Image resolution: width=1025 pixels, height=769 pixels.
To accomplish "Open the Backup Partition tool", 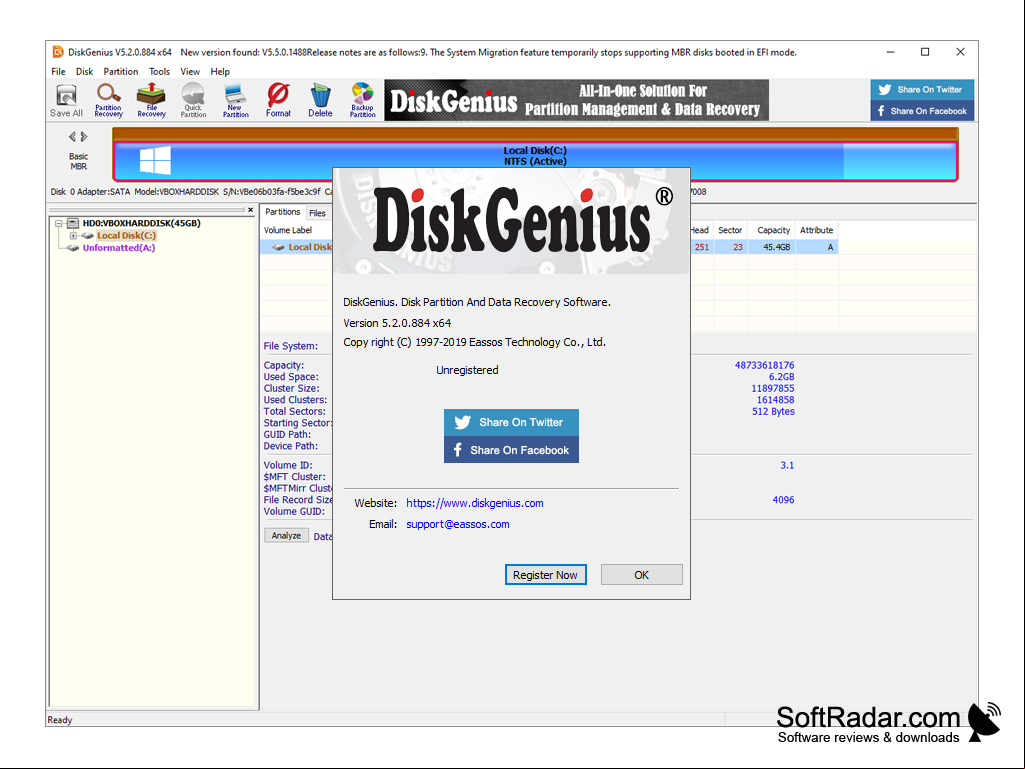I will (x=362, y=101).
